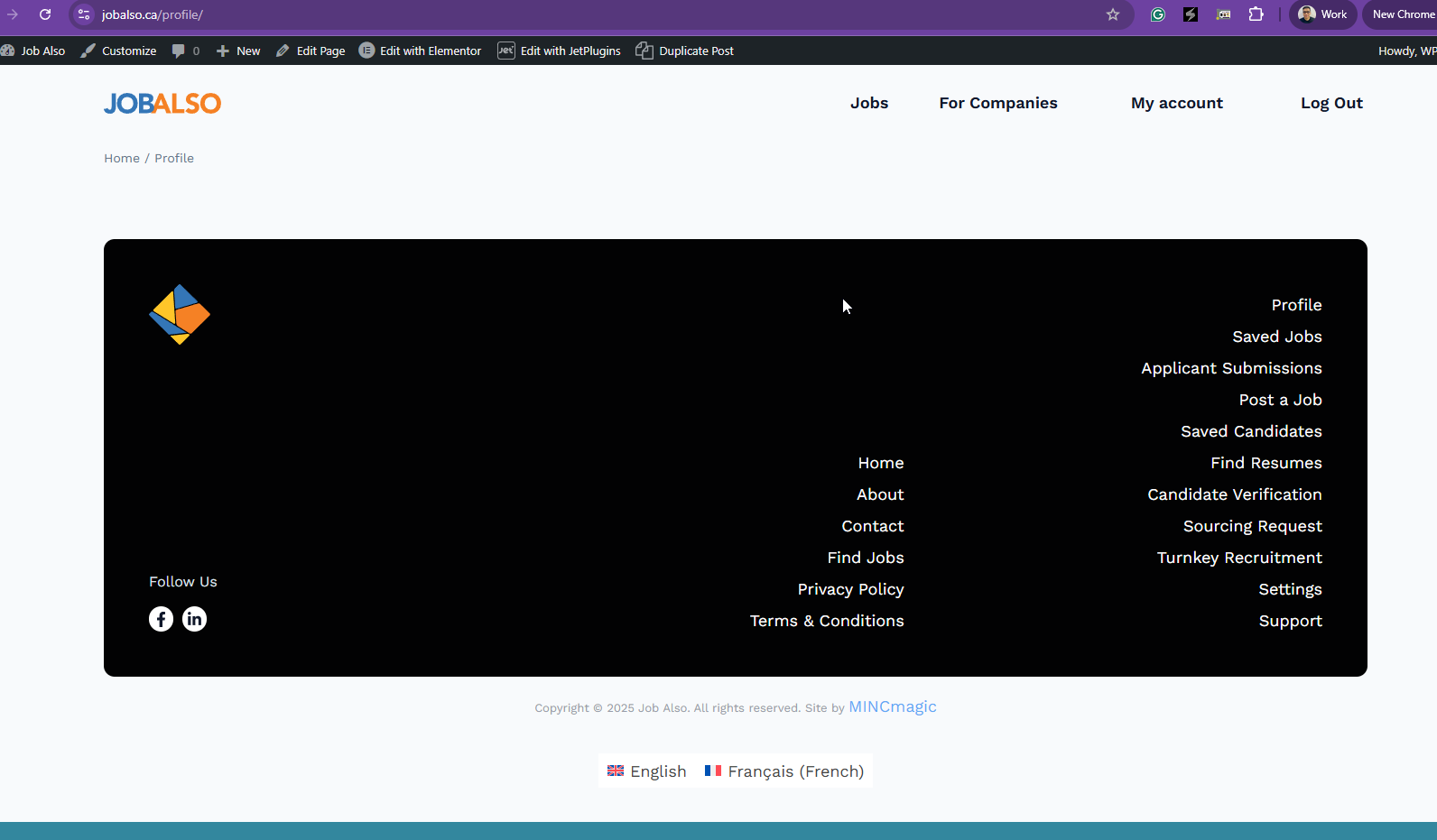Bookmark the page with the star icon
Screen dimensions: 1437x840
(1113, 14)
